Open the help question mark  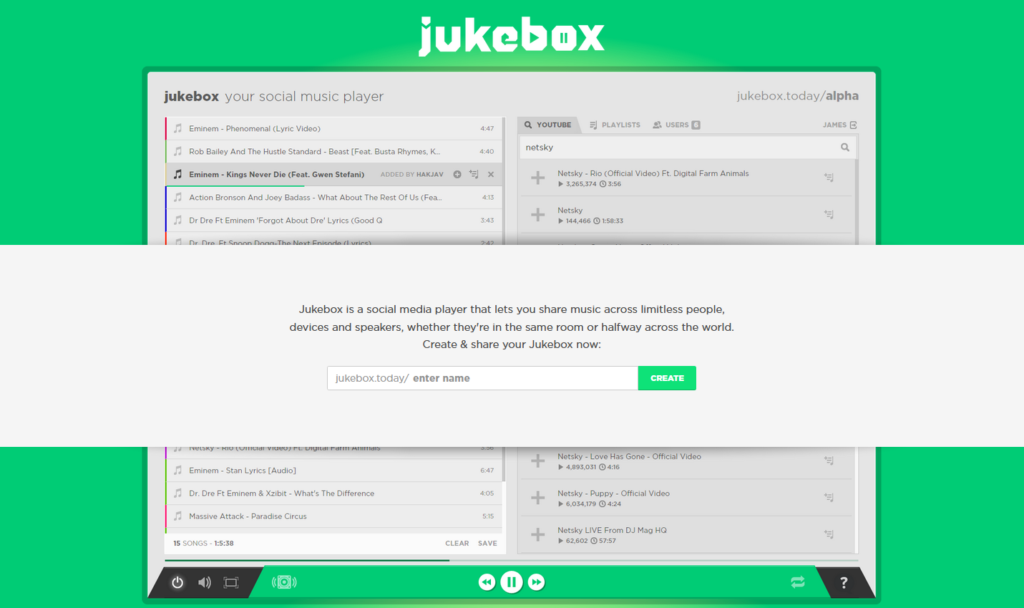[844, 583]
